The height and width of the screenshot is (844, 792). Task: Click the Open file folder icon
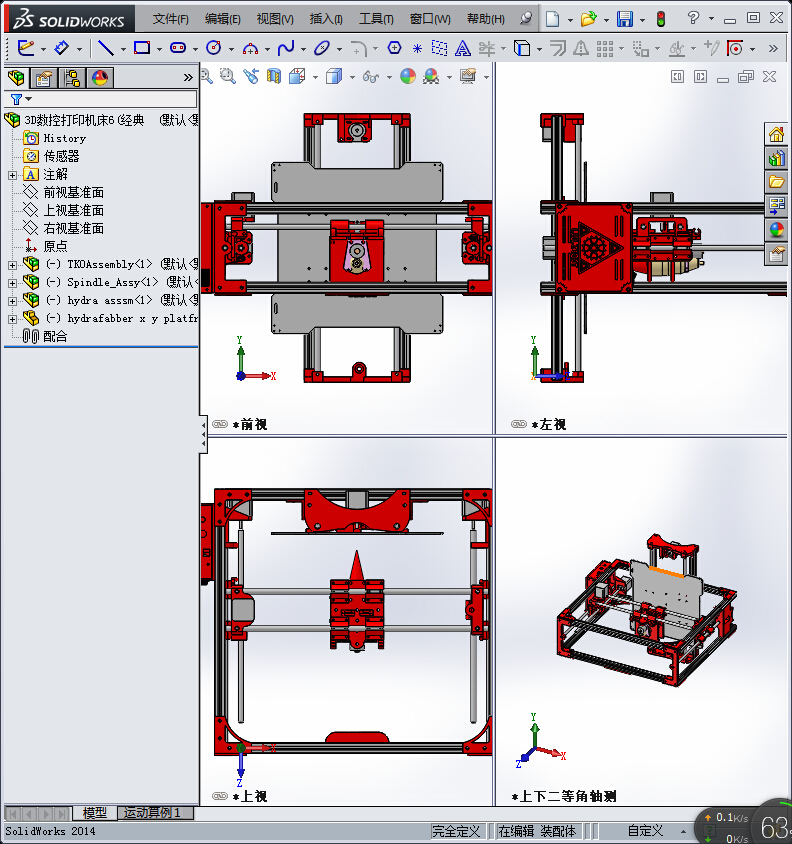click(588, 19)
